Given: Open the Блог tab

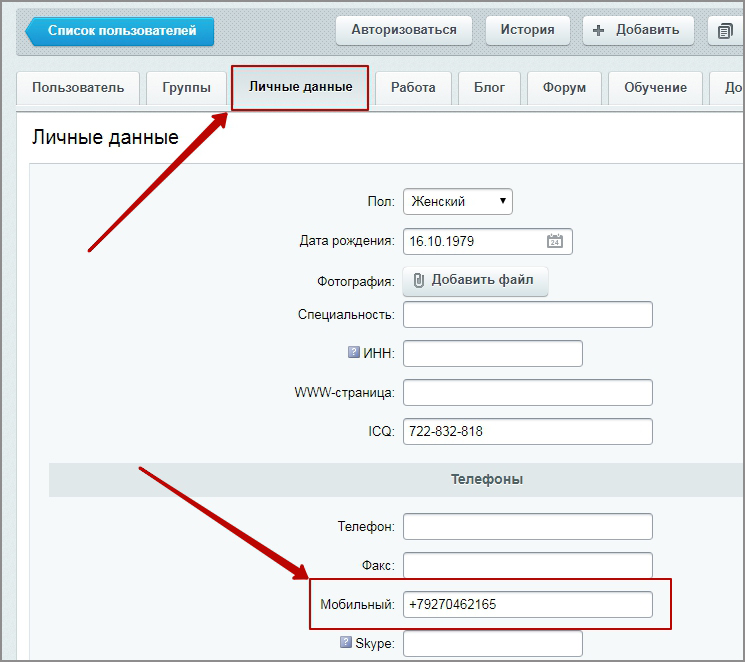Looking at the screenshot, I should coord(489,88).
